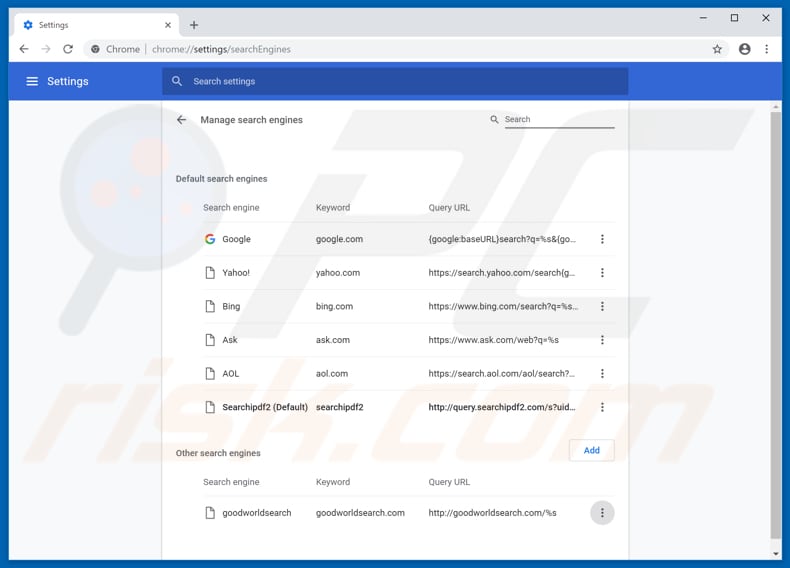Click the www.bing.com query URL
The width and height of the screenshot is (790, 568).
tap(503, 306)
